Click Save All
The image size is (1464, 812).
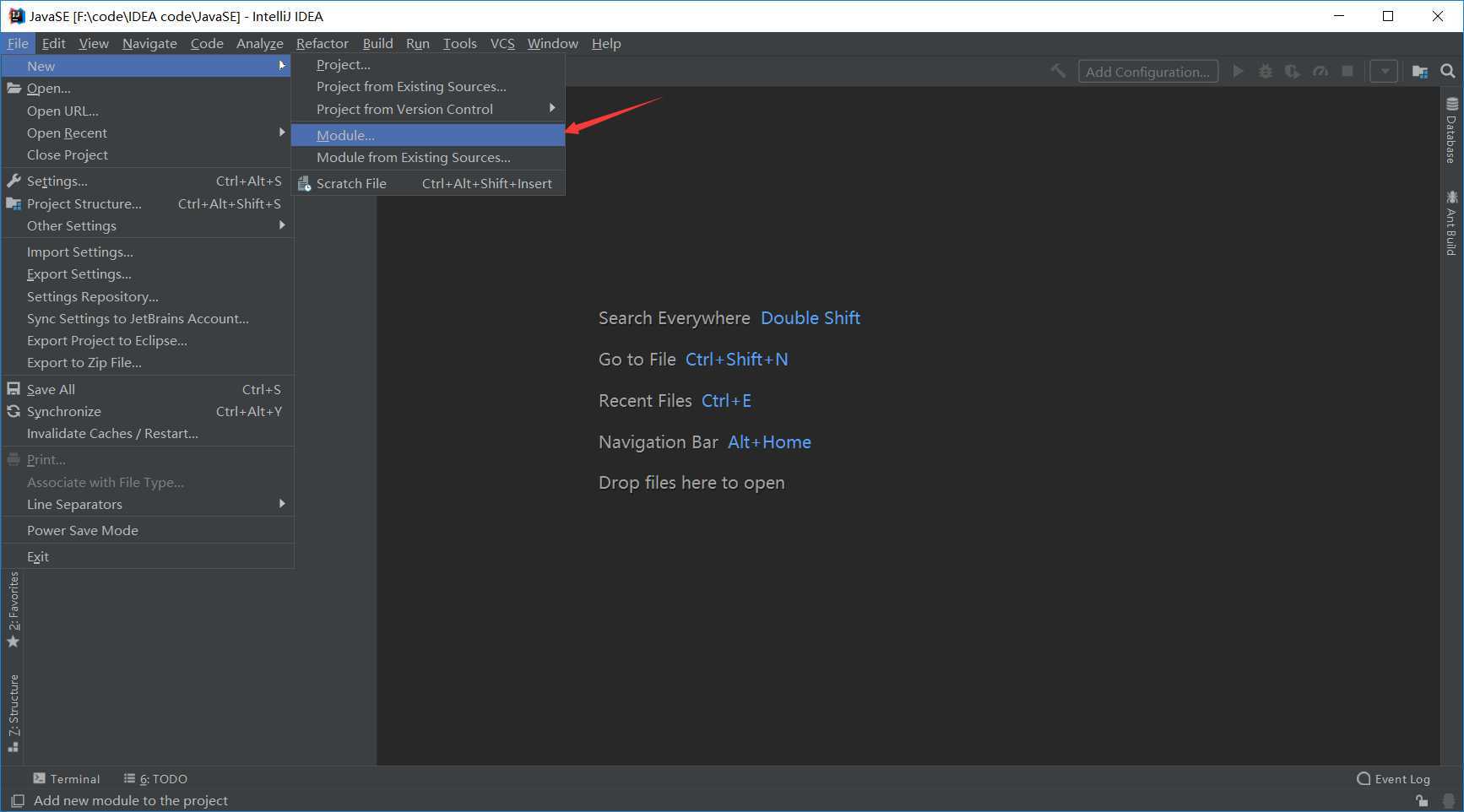(147, 389)
